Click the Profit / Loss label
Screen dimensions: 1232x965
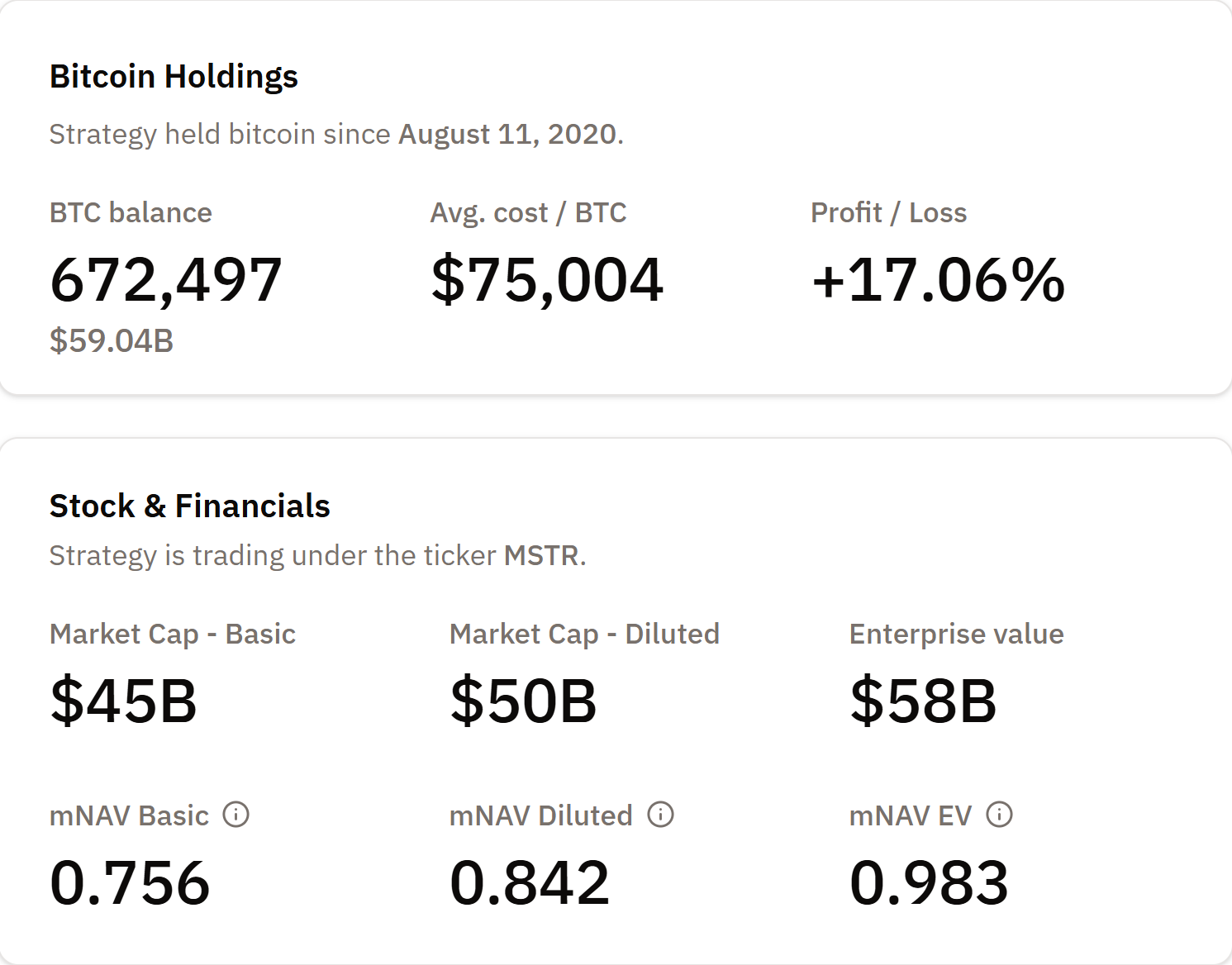(889, 212)
